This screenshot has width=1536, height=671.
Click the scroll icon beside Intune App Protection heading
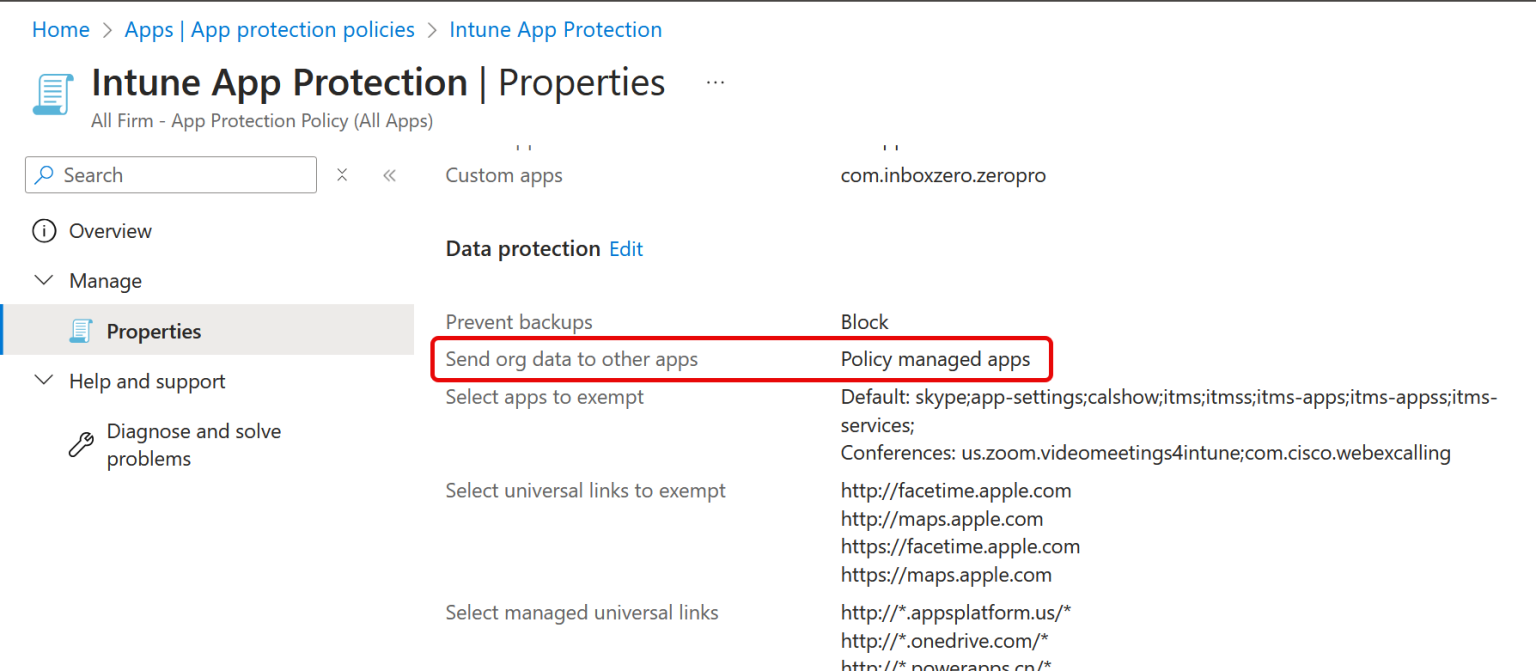pyautogui.click(x=51, y=93)
